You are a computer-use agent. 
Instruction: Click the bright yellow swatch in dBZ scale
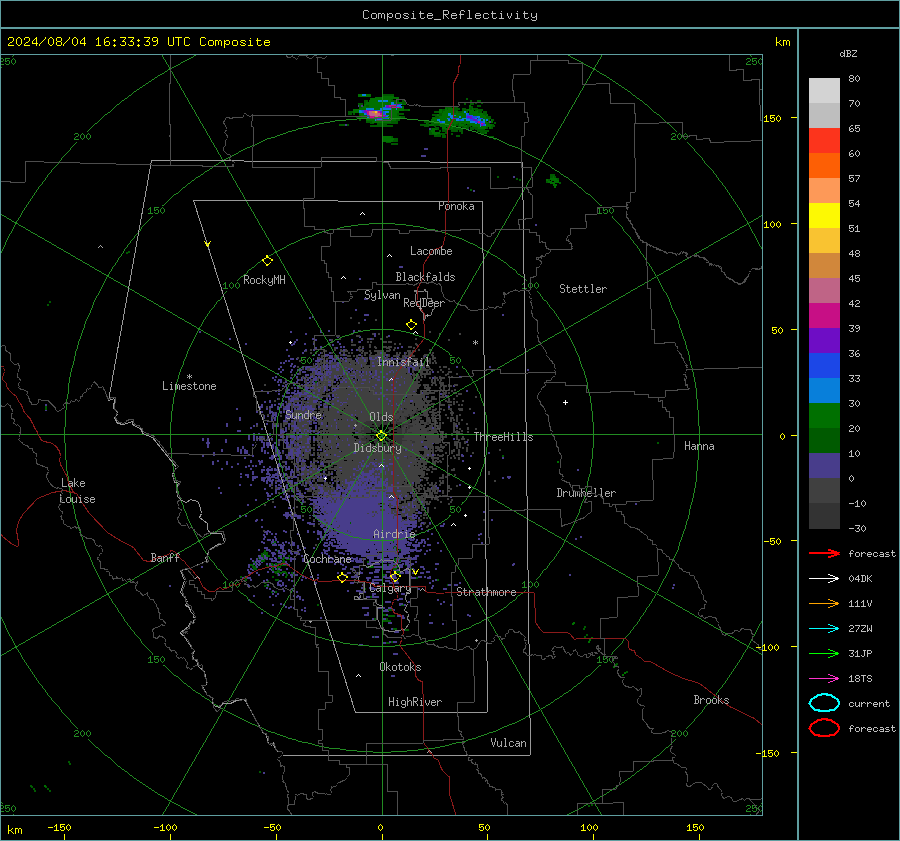coord(824,215)
